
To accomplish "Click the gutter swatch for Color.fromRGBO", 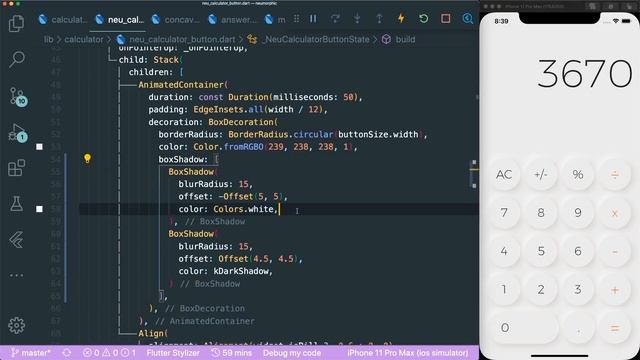I will tap(39, 147).
